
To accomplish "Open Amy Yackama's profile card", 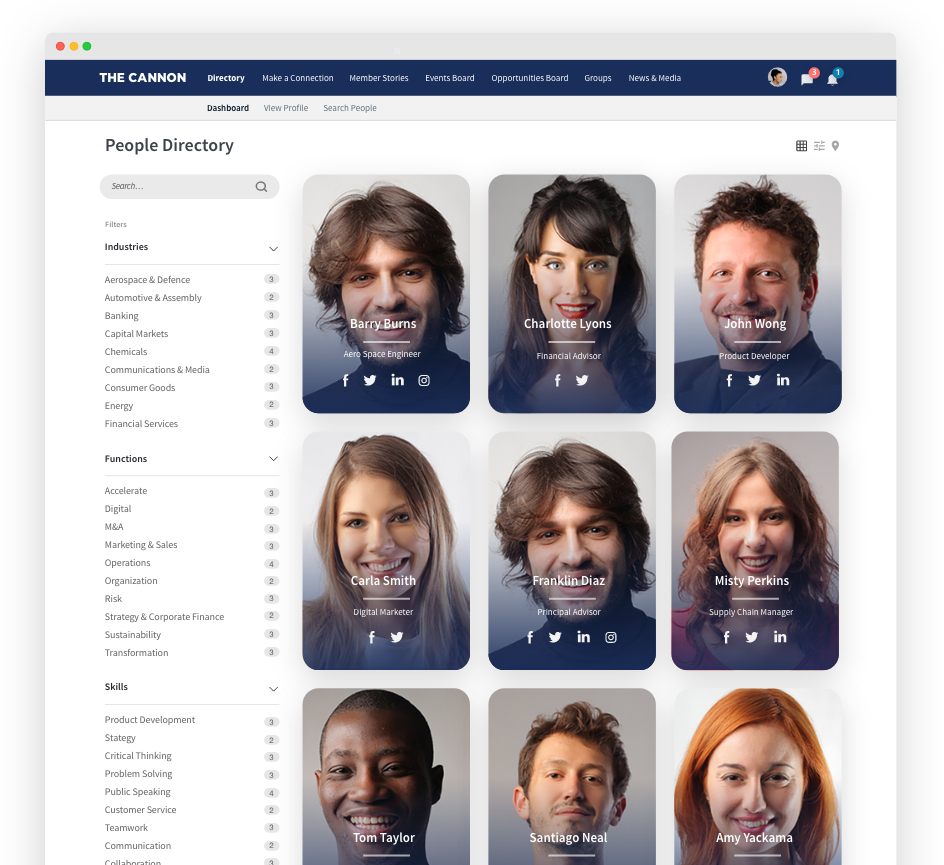I will [757, 777].
